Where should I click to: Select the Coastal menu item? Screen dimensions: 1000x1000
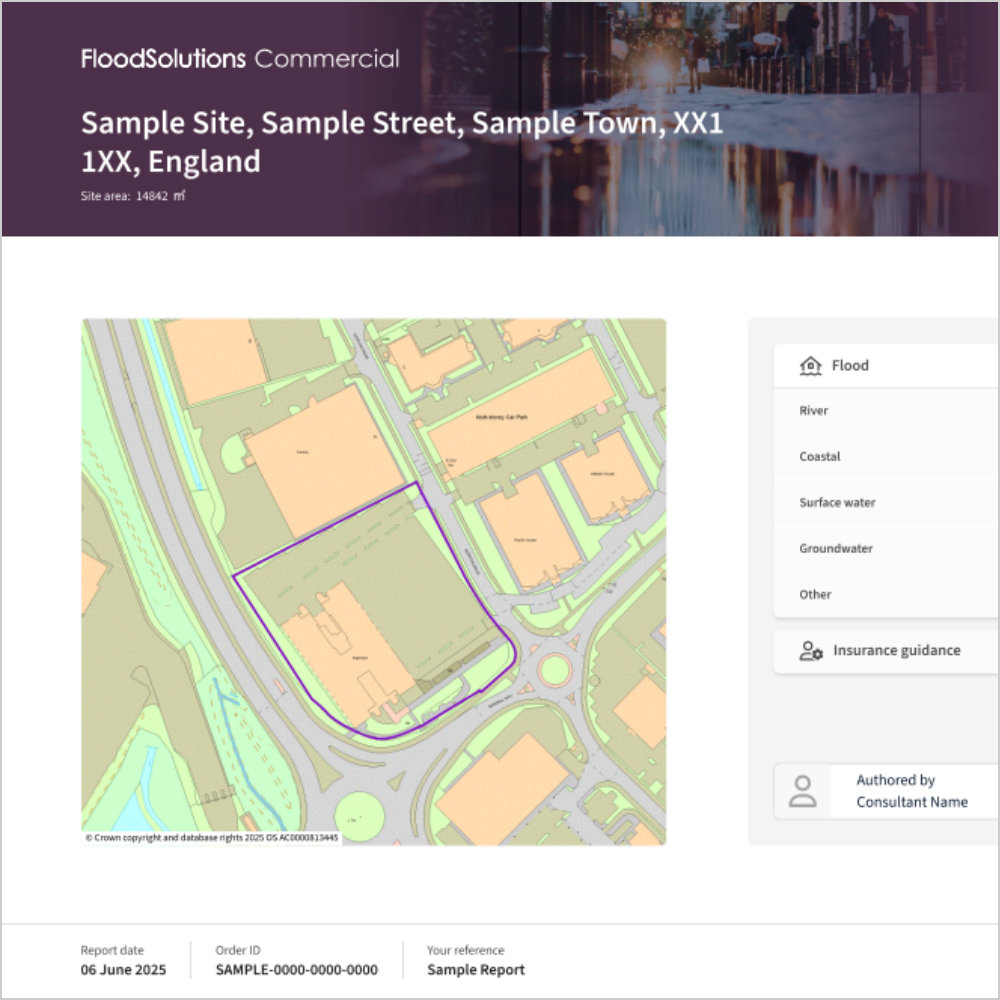coord(886,457)
